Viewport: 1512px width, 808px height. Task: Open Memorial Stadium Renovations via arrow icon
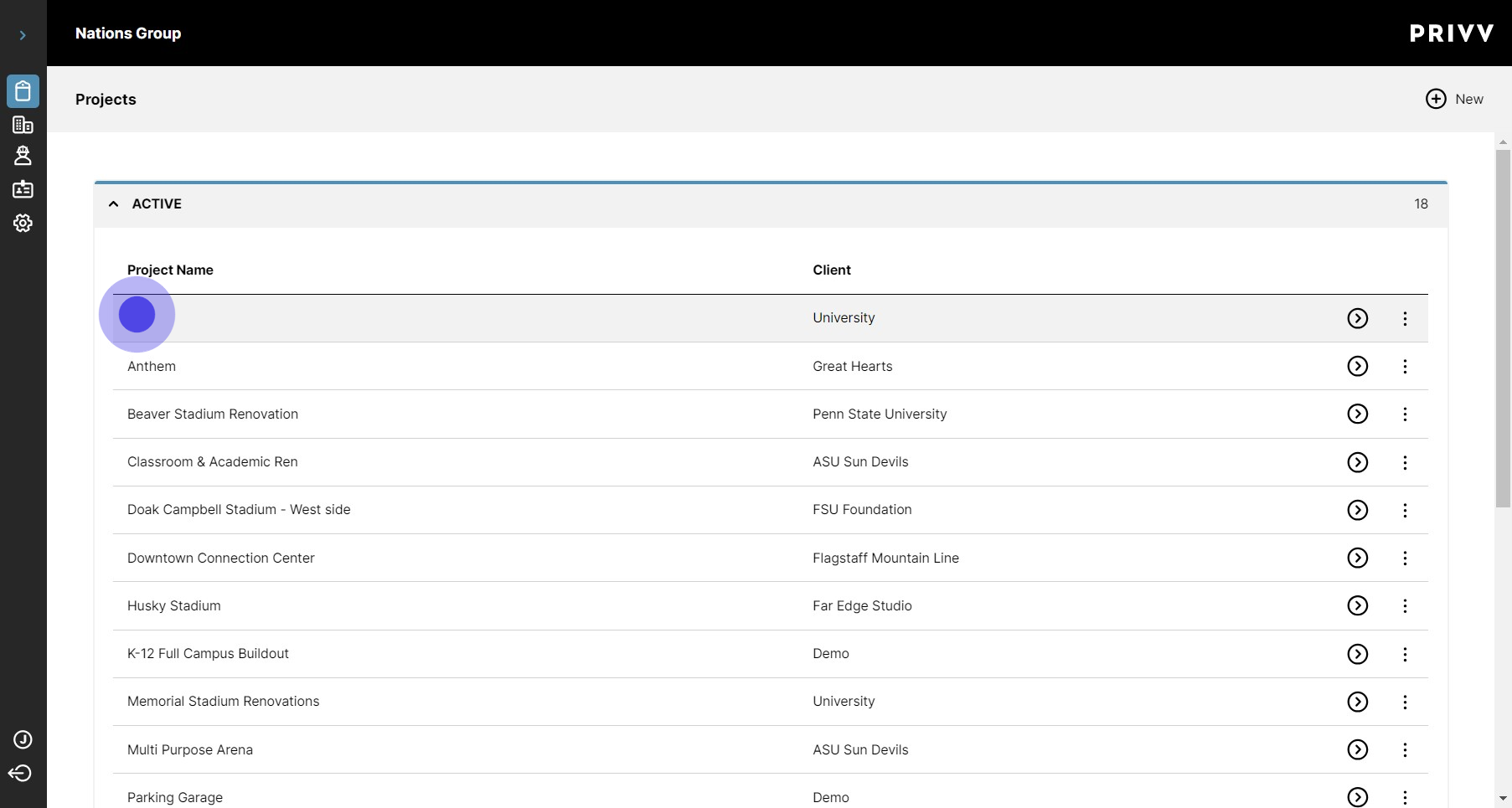pos(1357,702)
